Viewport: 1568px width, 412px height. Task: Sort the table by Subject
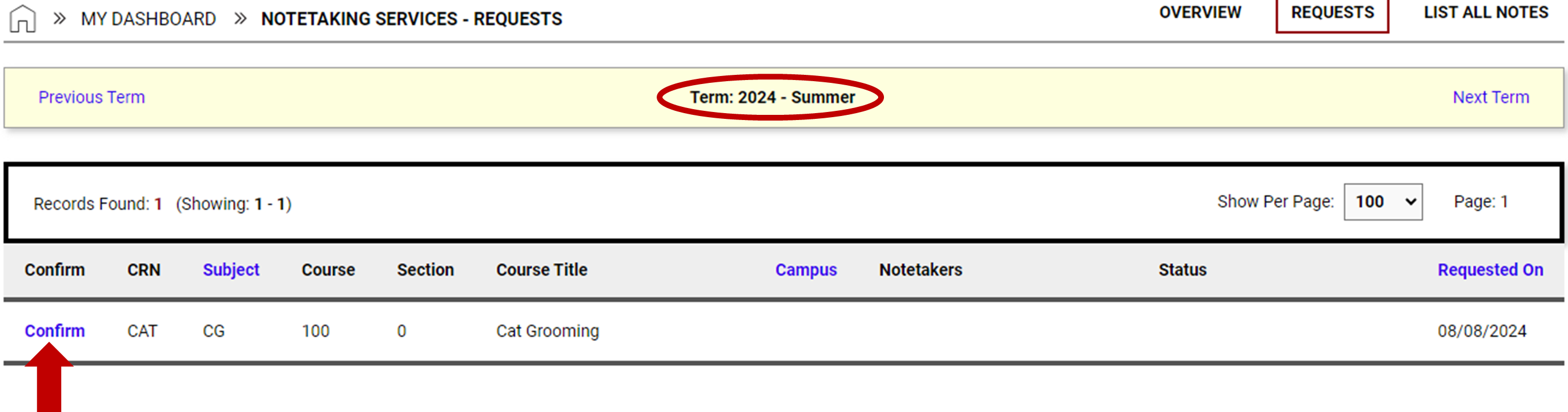pos(231,270)
